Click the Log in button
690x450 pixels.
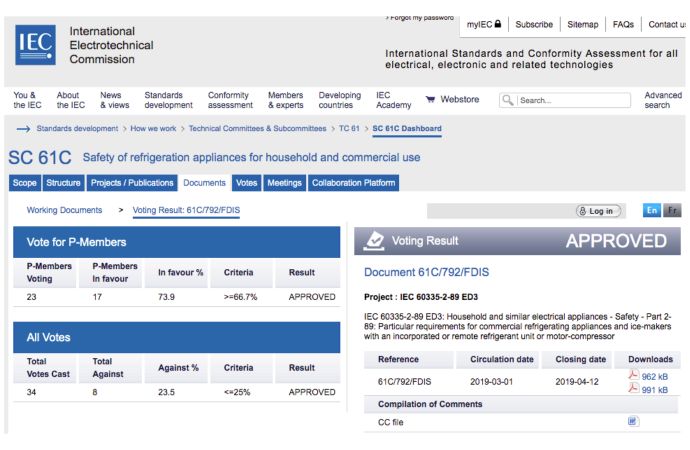coord(598,211)
